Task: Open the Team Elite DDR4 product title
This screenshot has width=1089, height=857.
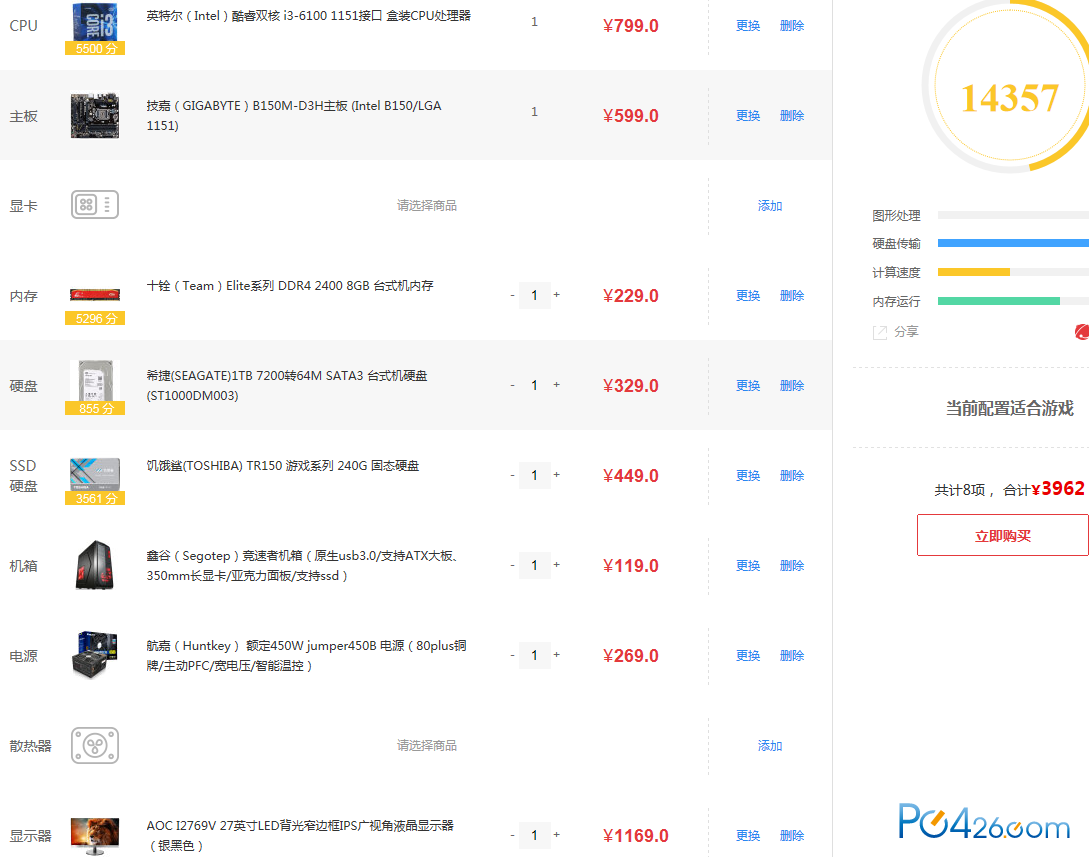Action: [290, 285]
